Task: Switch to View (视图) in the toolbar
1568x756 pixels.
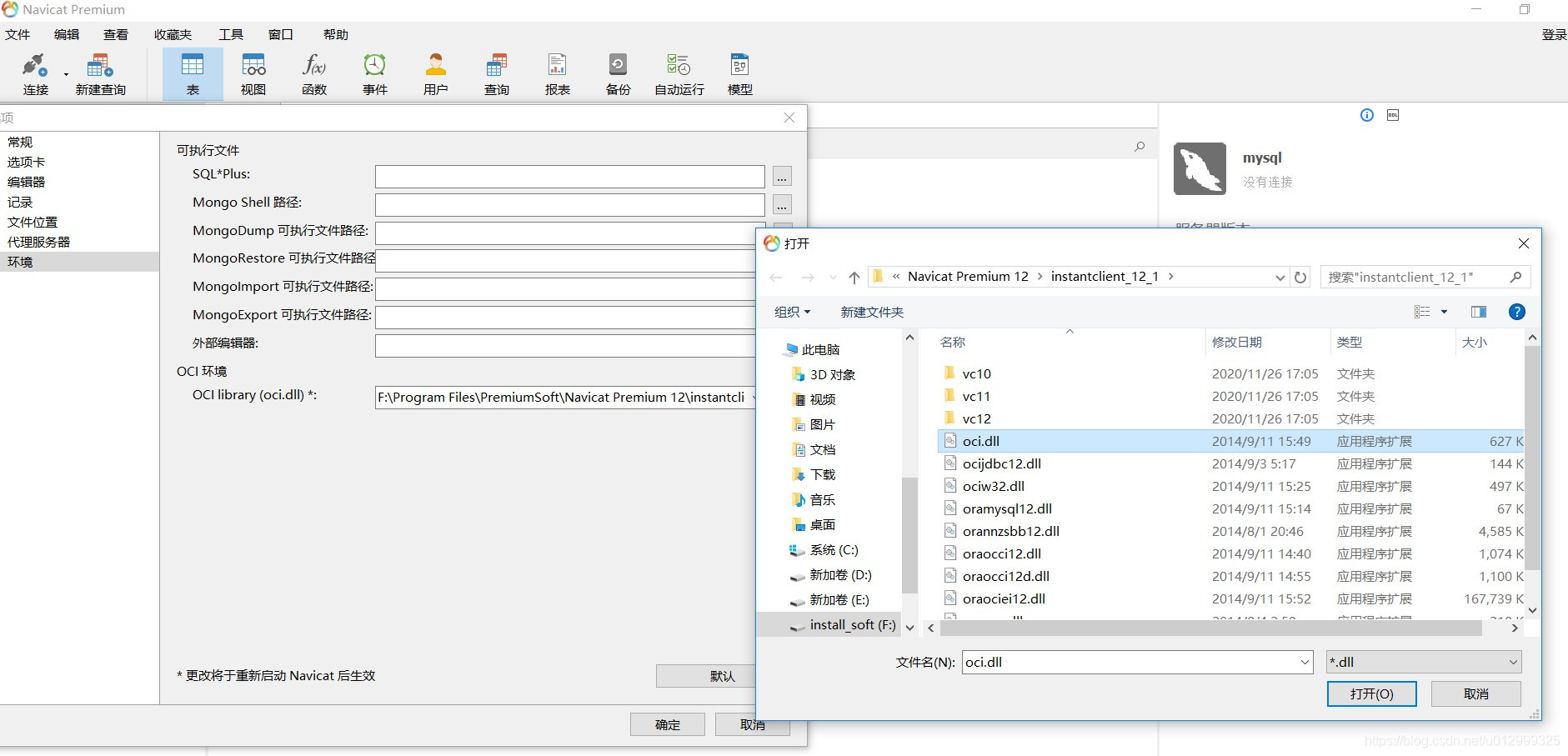Action: pyautogui.click(x=253, y=74)
